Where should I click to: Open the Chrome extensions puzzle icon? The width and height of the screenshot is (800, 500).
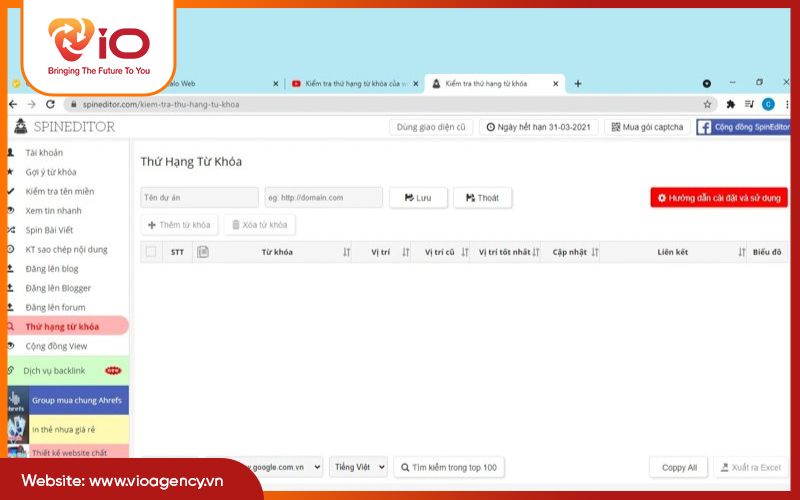coord(731,104)
